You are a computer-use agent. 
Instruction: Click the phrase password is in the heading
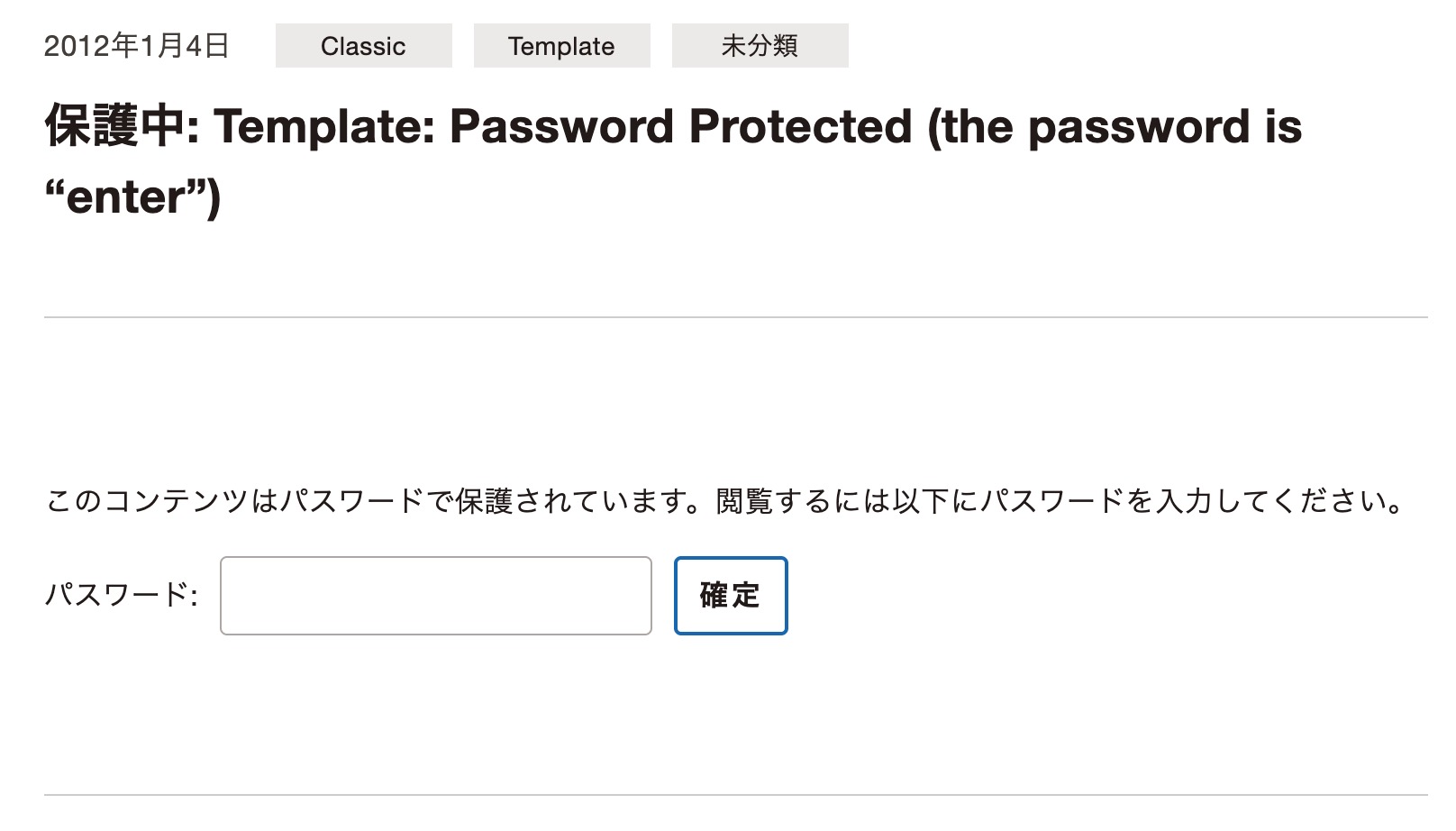[x=1165, y=127]
